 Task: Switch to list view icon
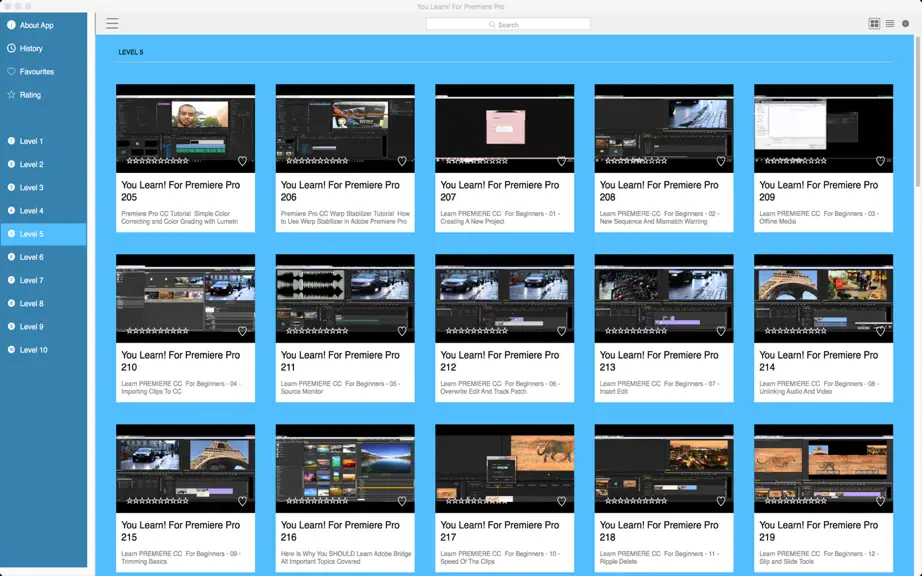(890, 24)
